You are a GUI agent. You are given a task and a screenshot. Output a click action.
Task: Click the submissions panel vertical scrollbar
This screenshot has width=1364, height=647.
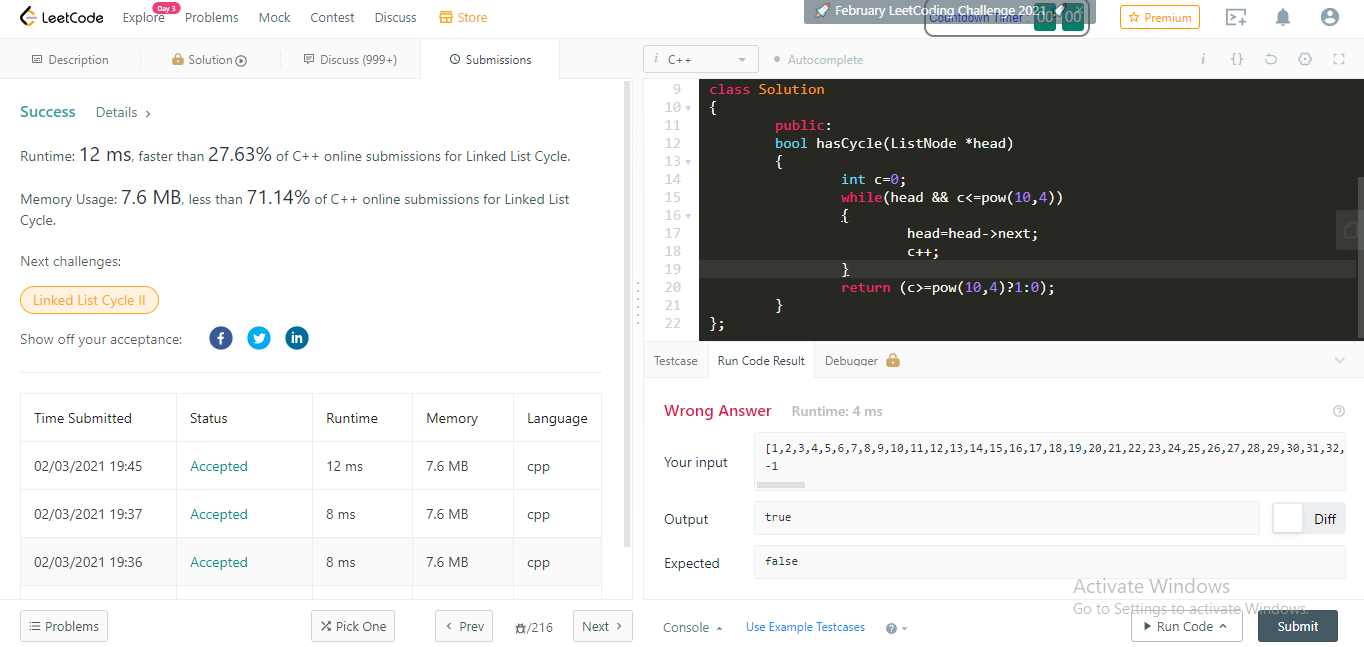click(627, 313)
